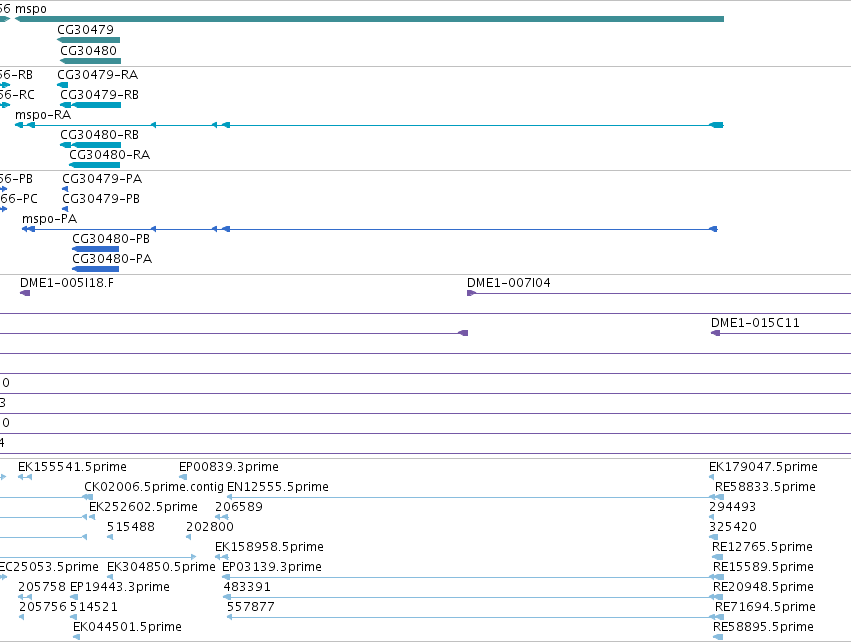This screenshot has width=851, height=642.
Task: Click the 483391 EST label
Action: [247, 587]
